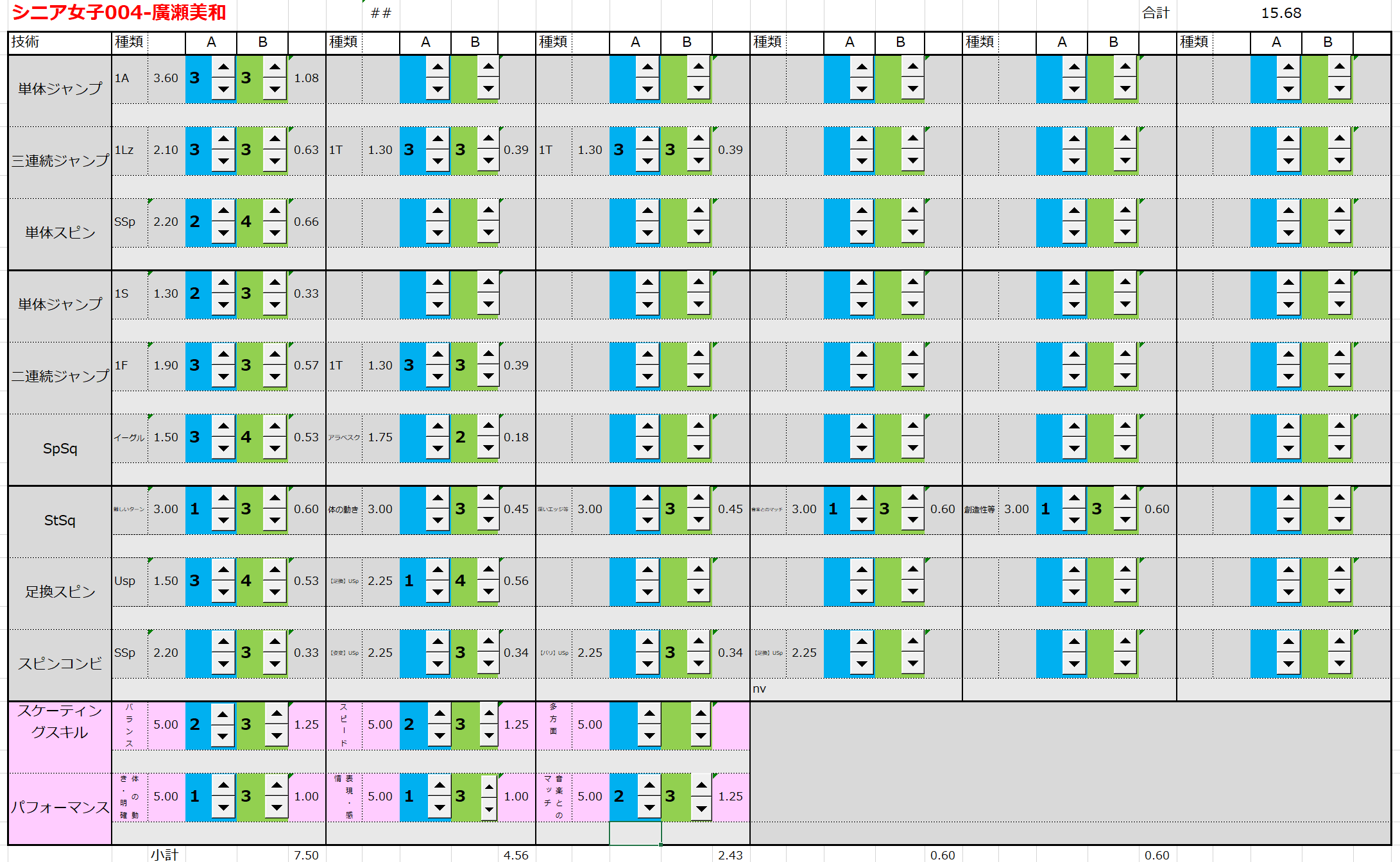Increase judge B score for イーグル SpSq
This screenshot has width=1400, height=862.
(275, 426)
